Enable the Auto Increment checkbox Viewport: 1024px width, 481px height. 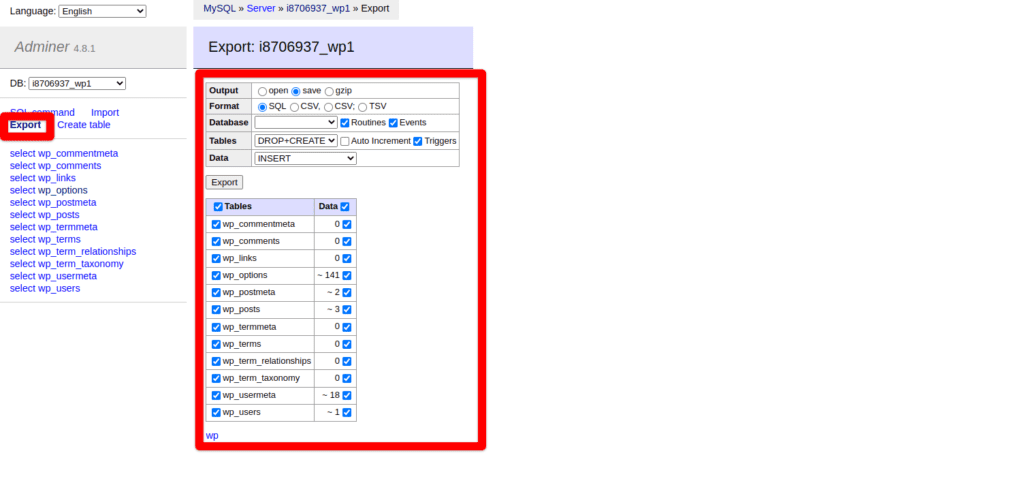(x=345, y=141)
